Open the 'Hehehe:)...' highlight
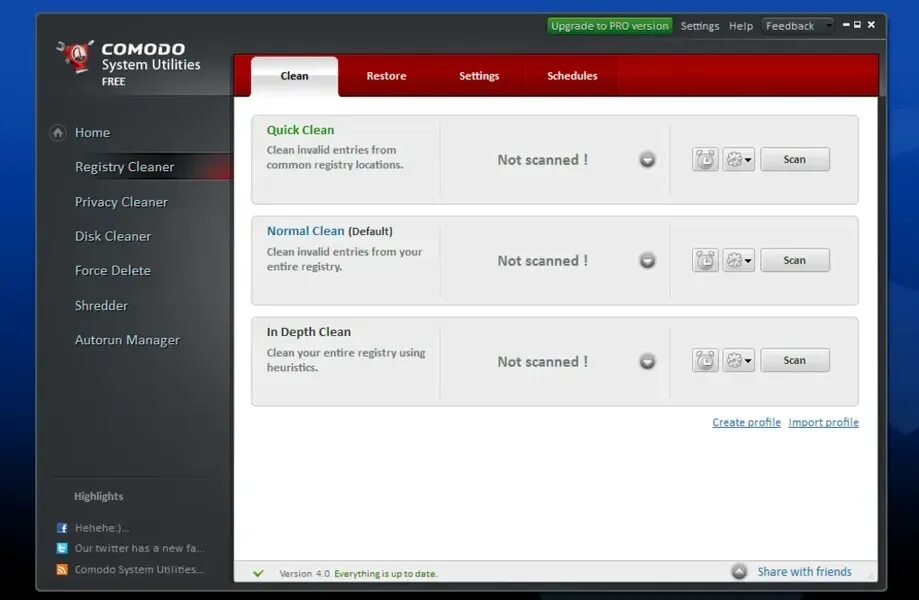 click(x=102, y=528)
